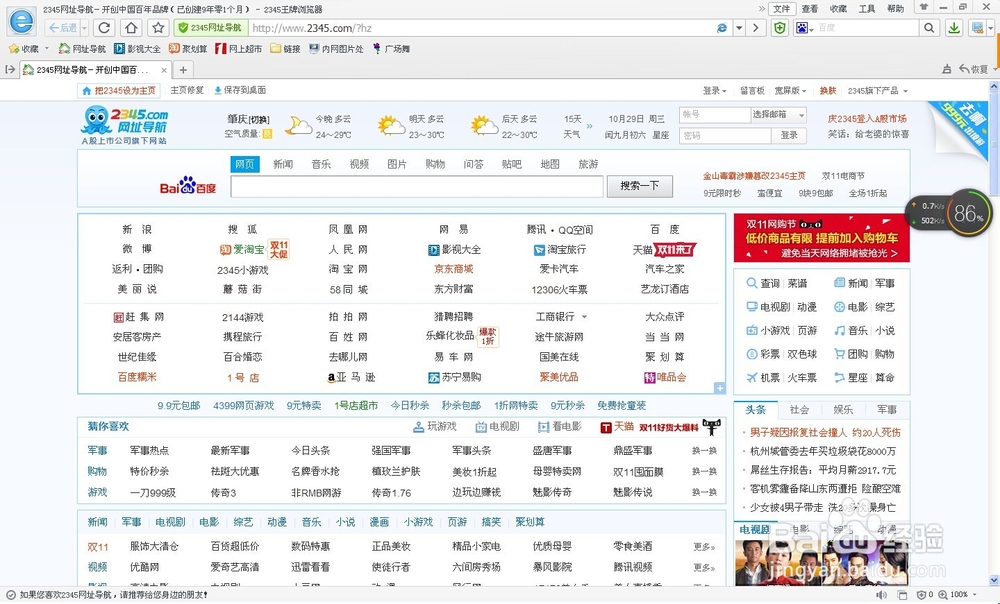Expand 2345旗下产品 dropdown
This screenshot has width=1000, height=604.
click(x=878, y=91)
